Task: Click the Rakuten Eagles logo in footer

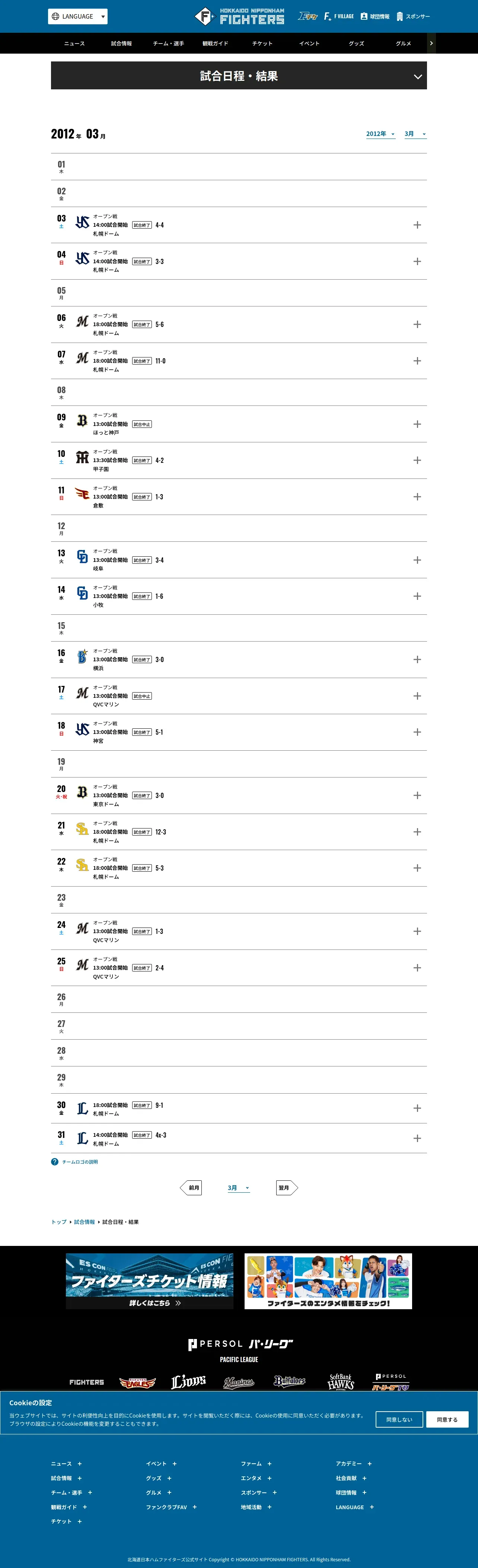Action: pyautogui.click(x=138, y=1382)
